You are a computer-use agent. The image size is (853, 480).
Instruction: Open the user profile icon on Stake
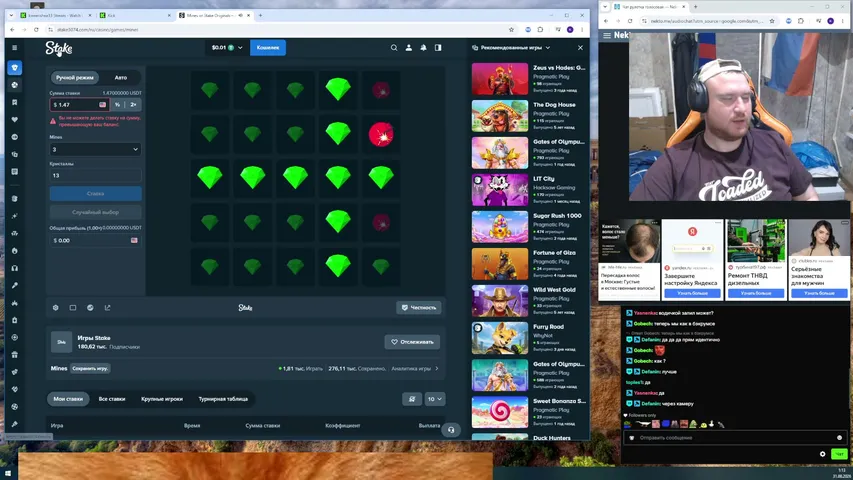(409, 48)
